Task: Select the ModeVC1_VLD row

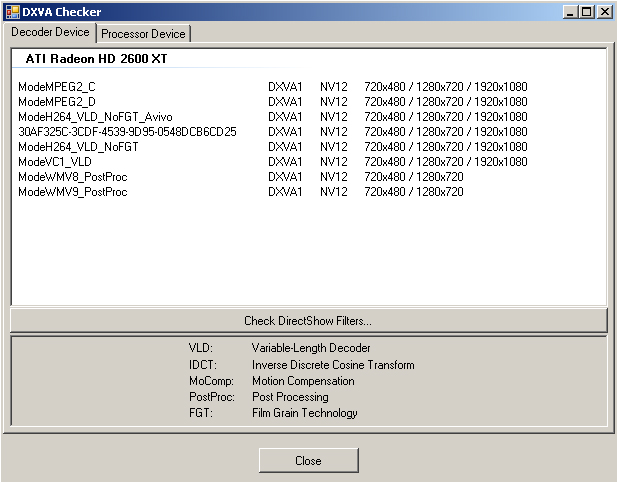Action: pos(273,162)
